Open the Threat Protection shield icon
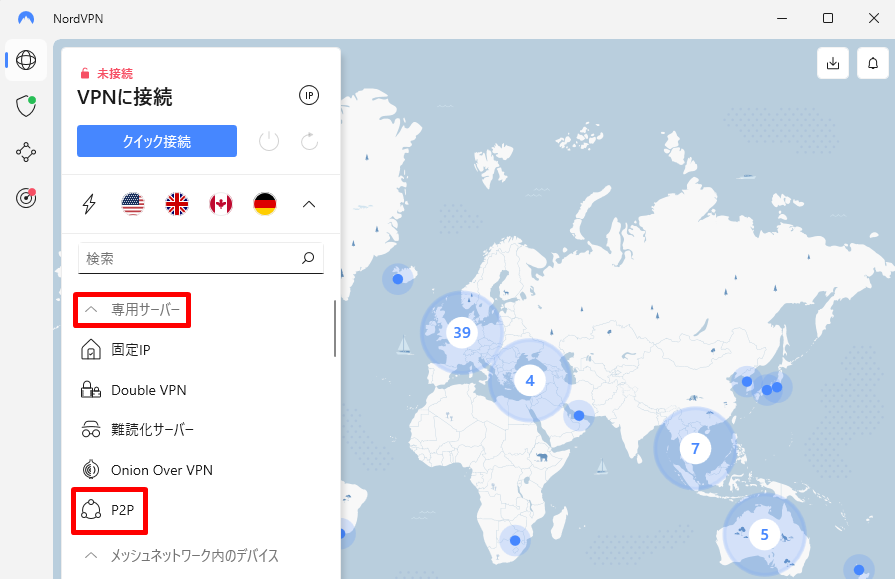Screen dimensions: 895x579 [x=26, y=106]
